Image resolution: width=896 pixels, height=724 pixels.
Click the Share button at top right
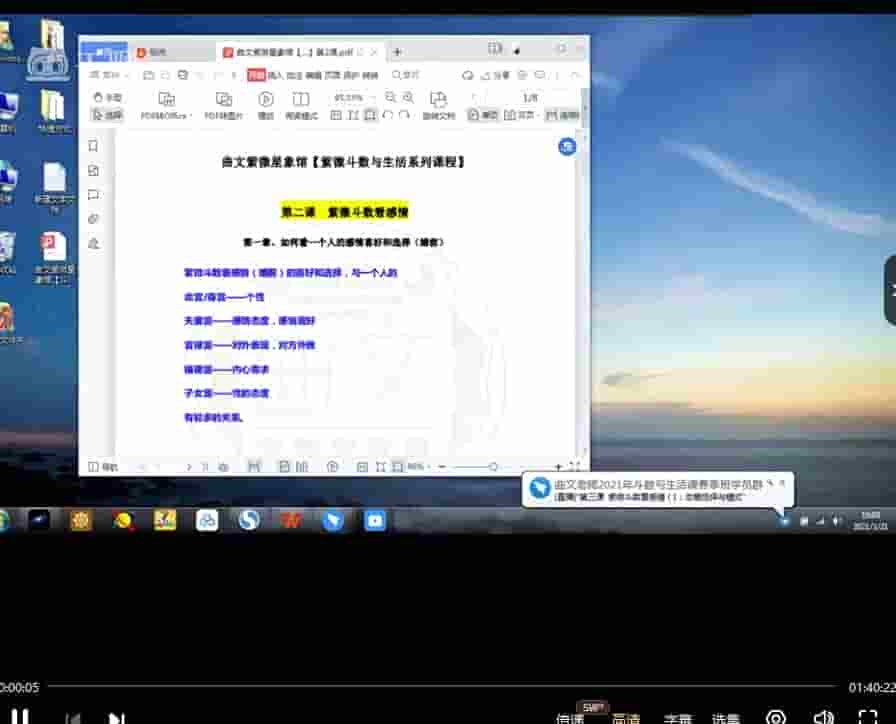coord(494,74)
